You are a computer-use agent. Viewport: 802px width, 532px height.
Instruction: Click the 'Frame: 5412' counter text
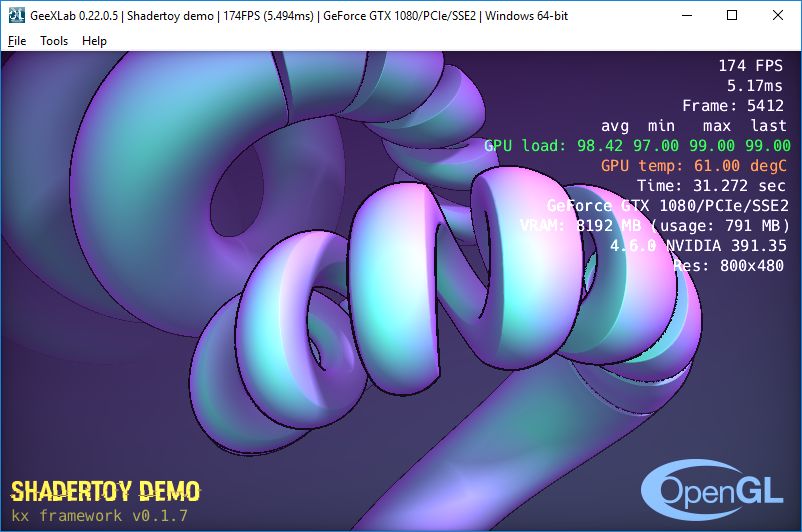(733, 106)
